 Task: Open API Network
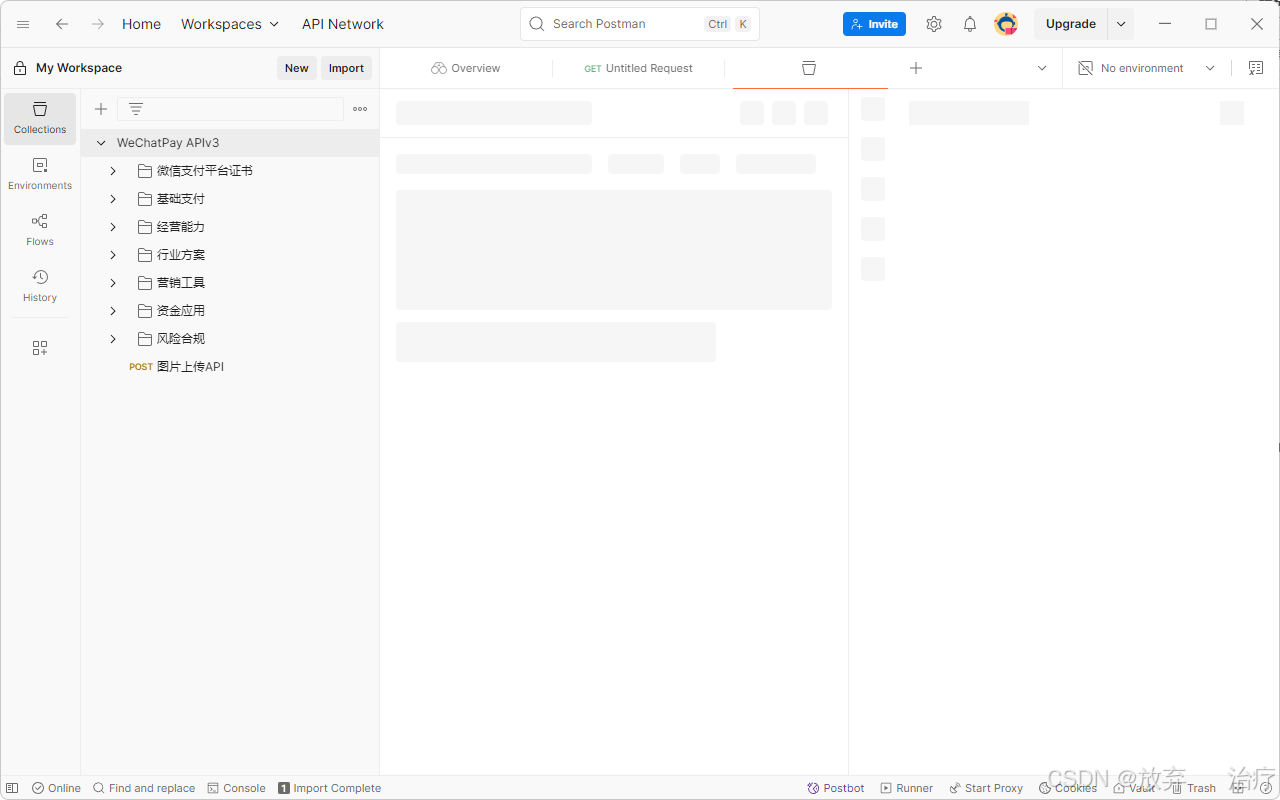(343, 24)
